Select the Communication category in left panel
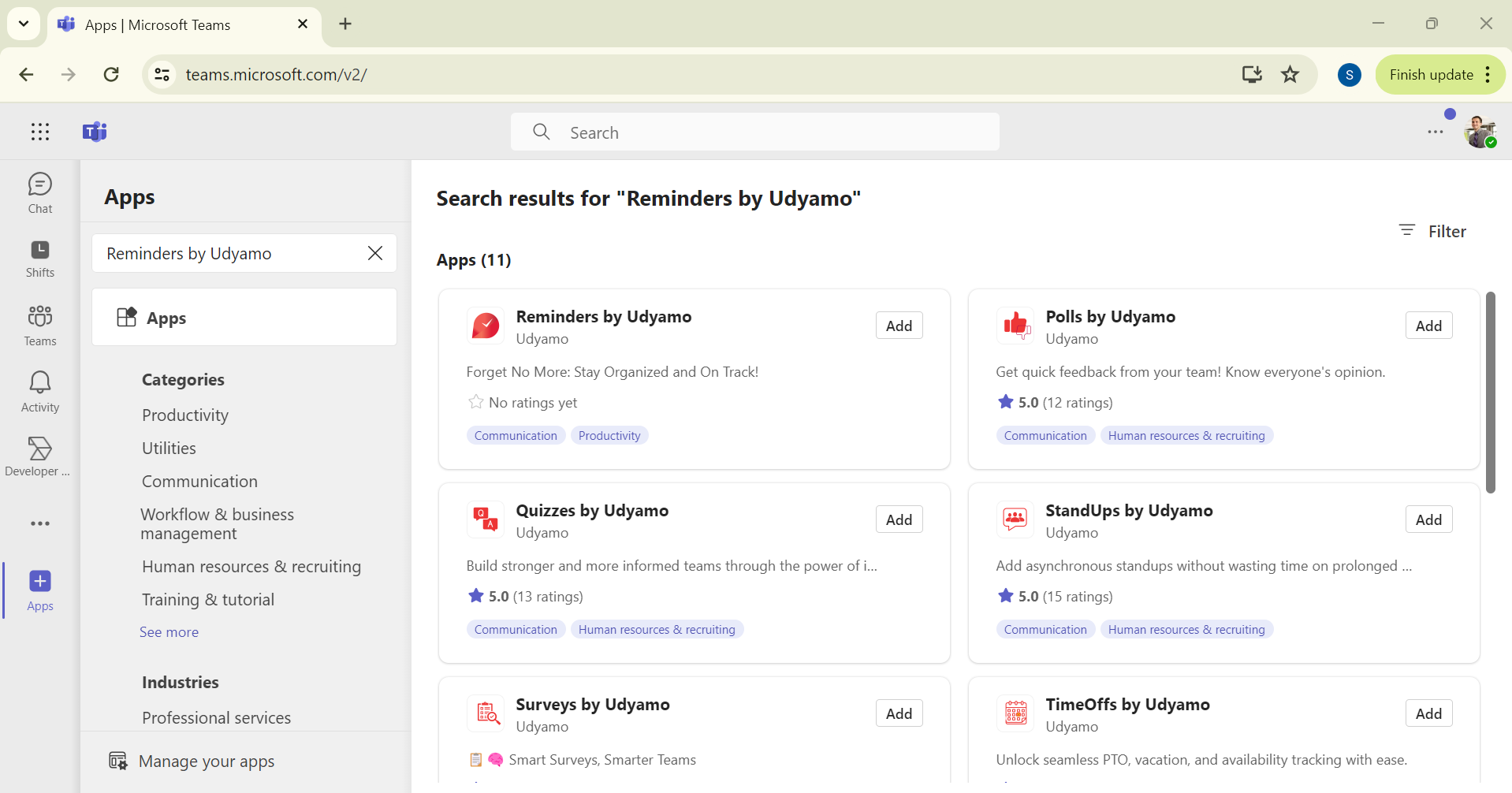1512x793 pixels. [199, 482]
